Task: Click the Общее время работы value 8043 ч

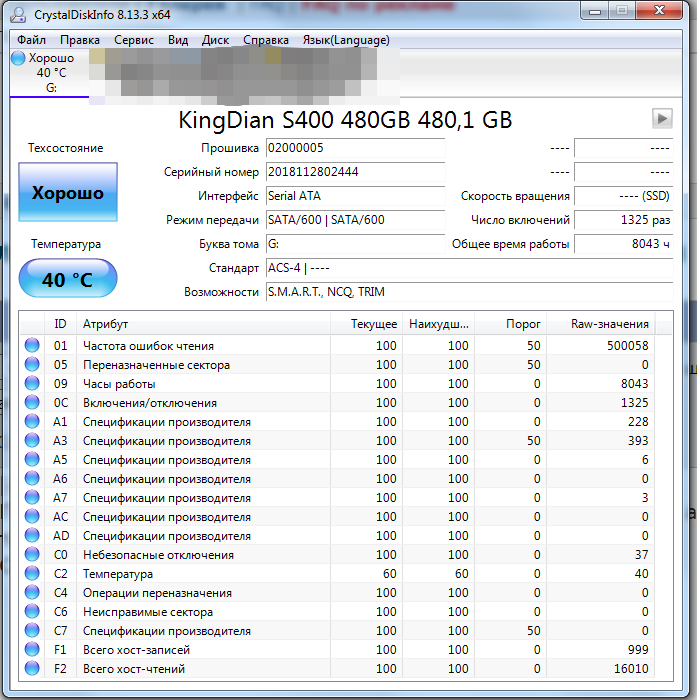Action: click(623, 244)
